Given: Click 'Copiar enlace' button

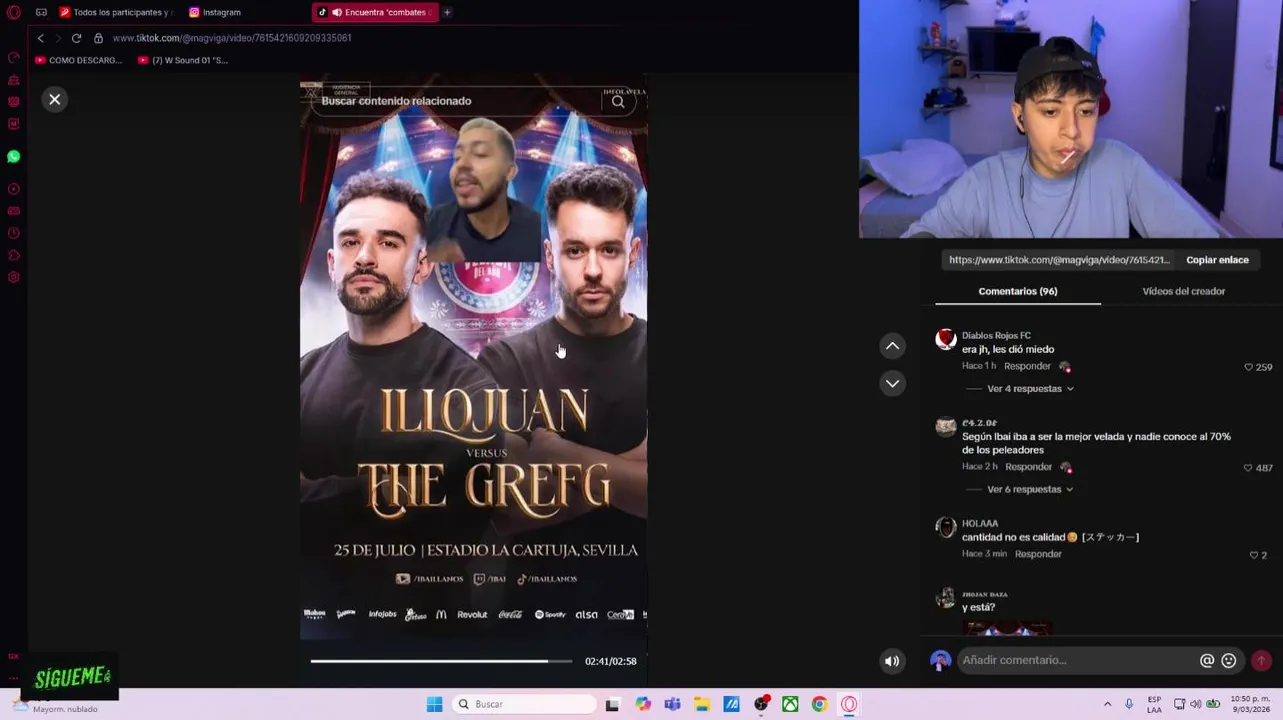Looking at the screenshot, I should pos(1217,260).
